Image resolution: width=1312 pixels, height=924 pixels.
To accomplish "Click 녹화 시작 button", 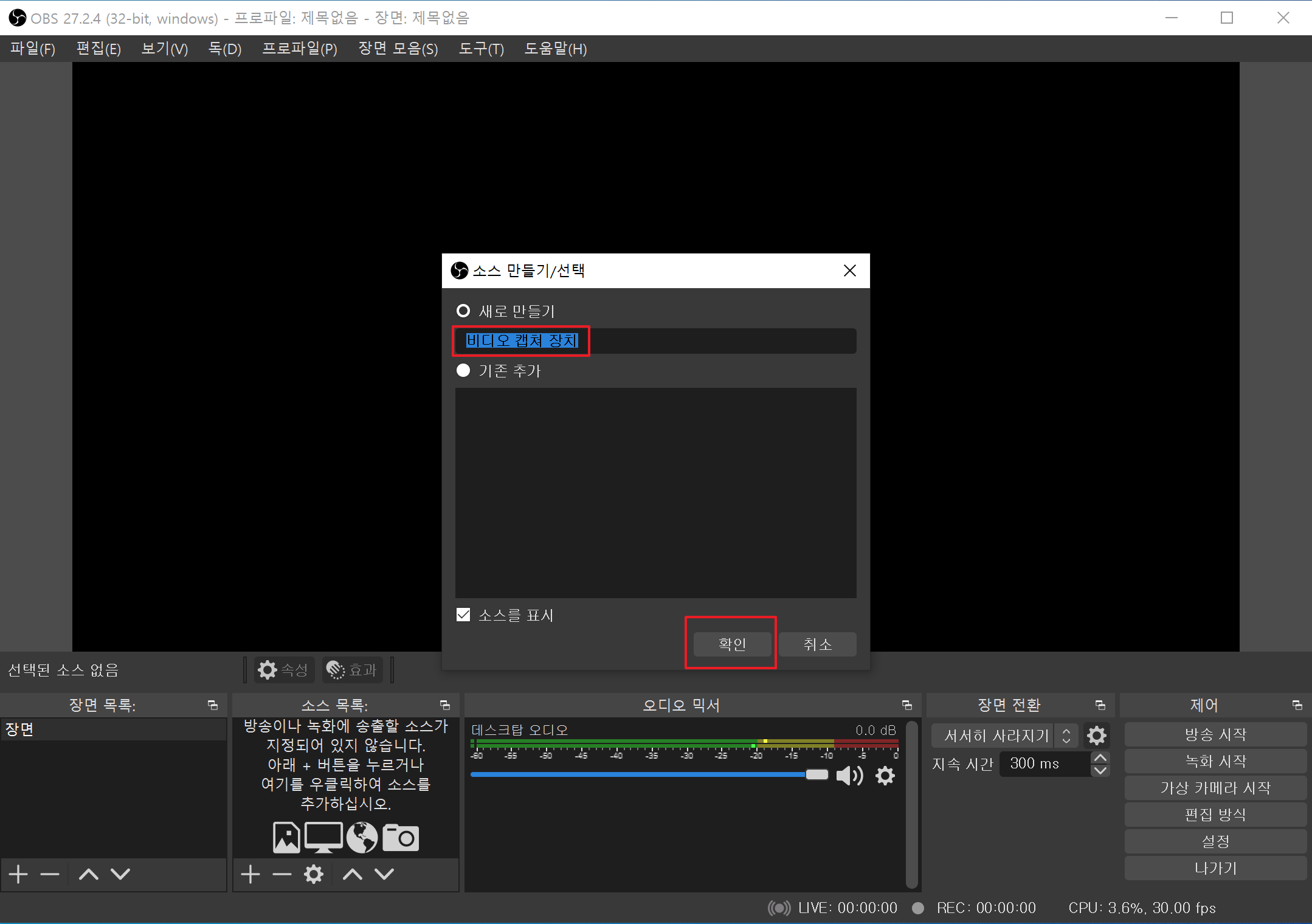I will [1215, 761].
